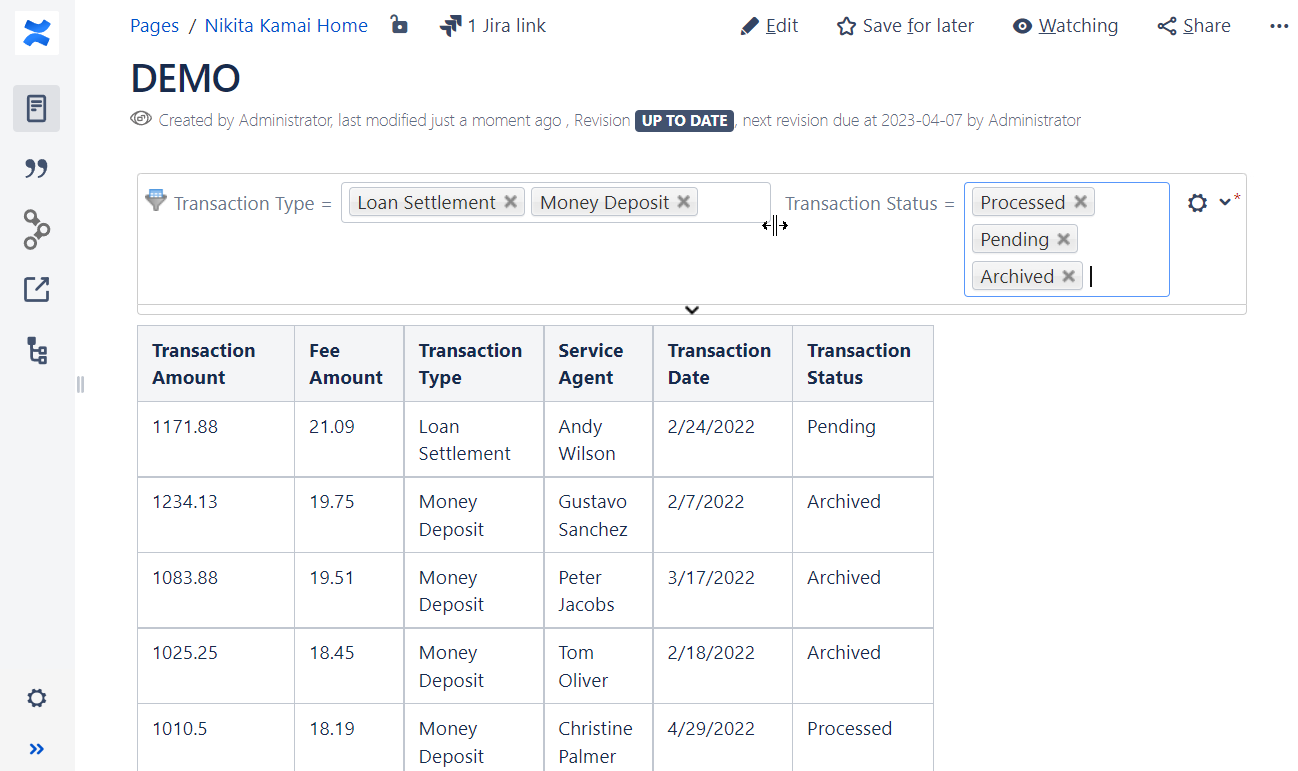Click the Confluence logo icon
The height and width of the screenshot is (771, 1298).
(x=37, y=33)
